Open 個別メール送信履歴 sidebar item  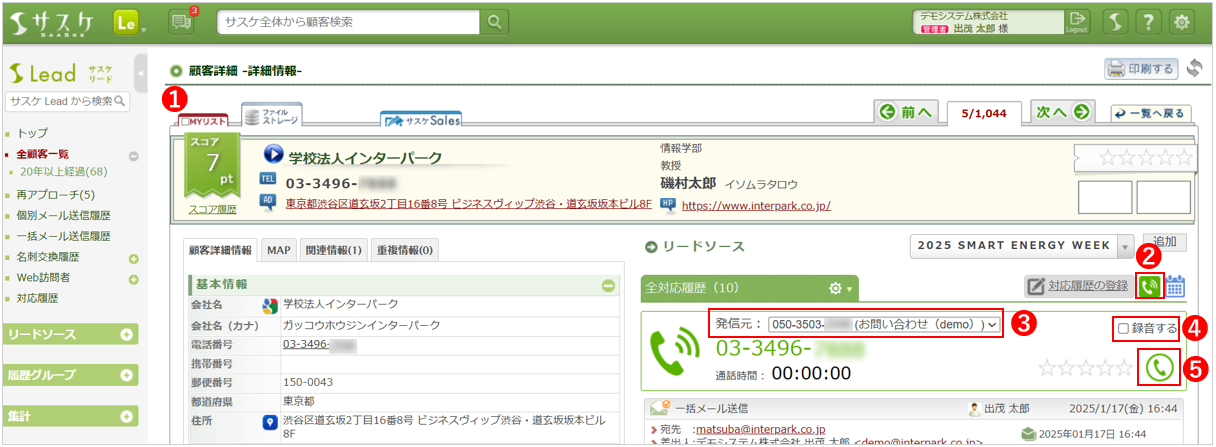point(63,215)
